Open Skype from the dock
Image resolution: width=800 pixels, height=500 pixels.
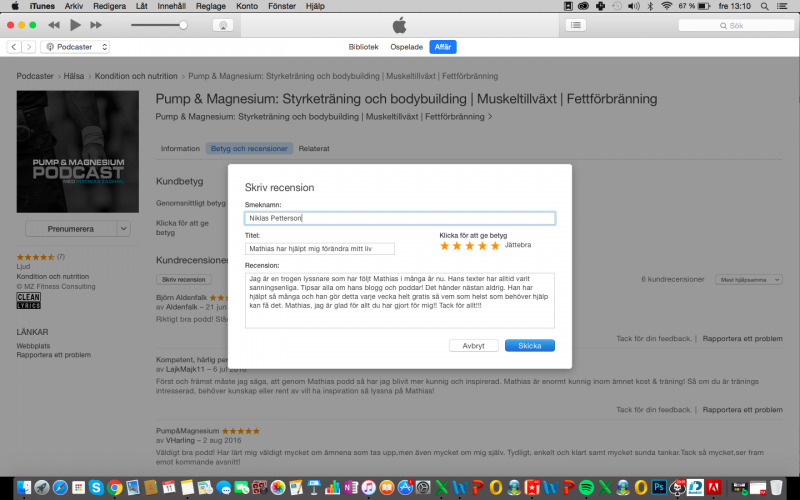coord(96,487)
